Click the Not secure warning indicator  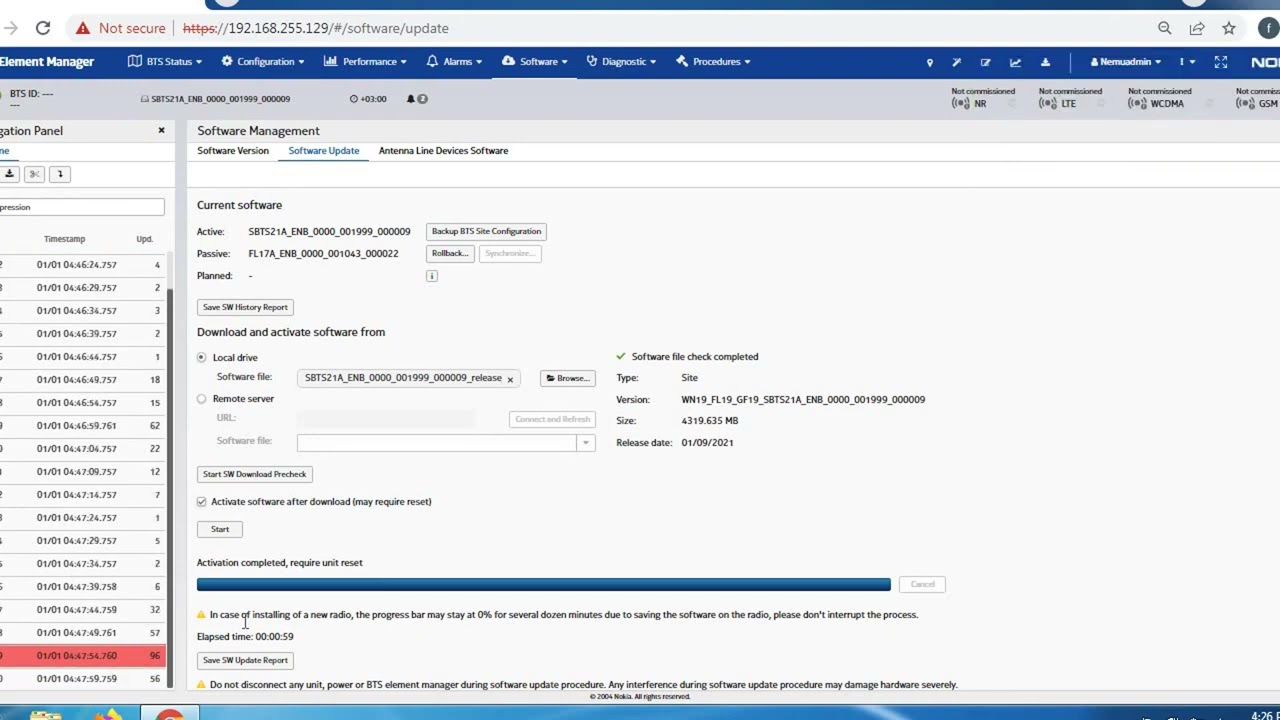pos(120,28)
